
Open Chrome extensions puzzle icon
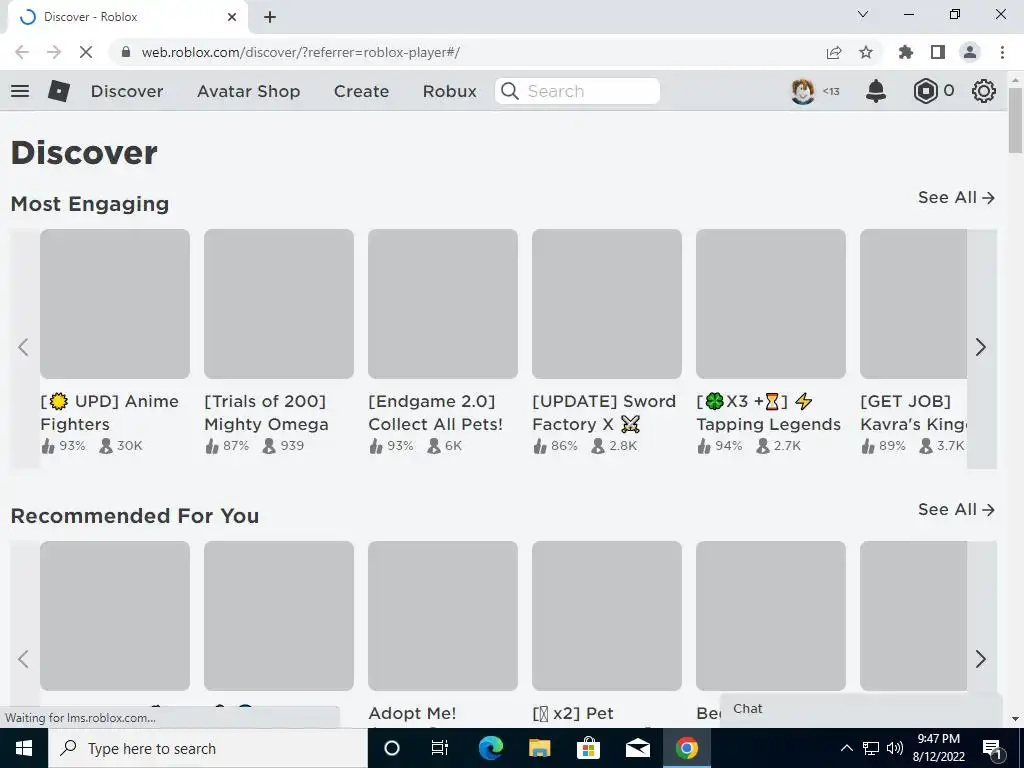pos(906,52)
